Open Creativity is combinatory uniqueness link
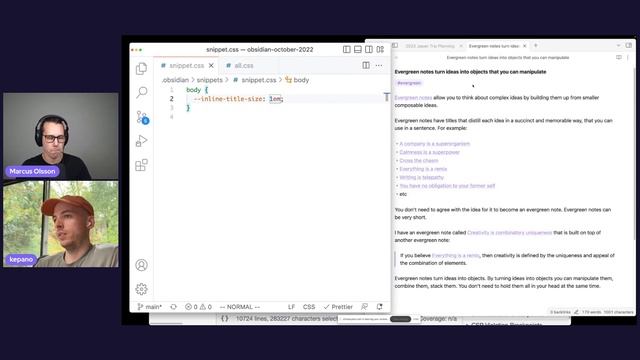Screen dimensions: 640x360 (x=509, y=233)
